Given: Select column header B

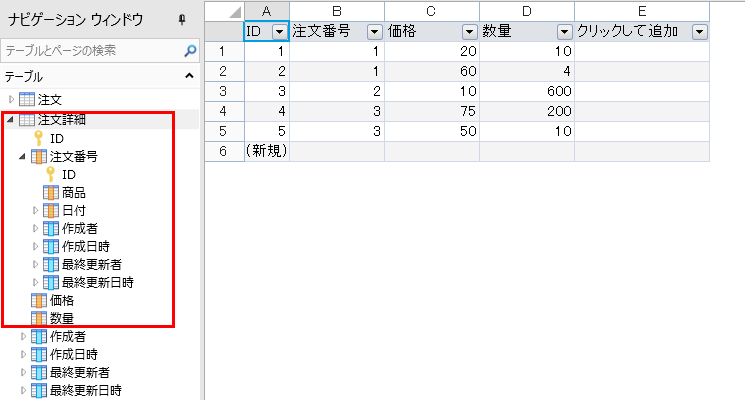Looking at the screenshot, I should click(337, 11).
